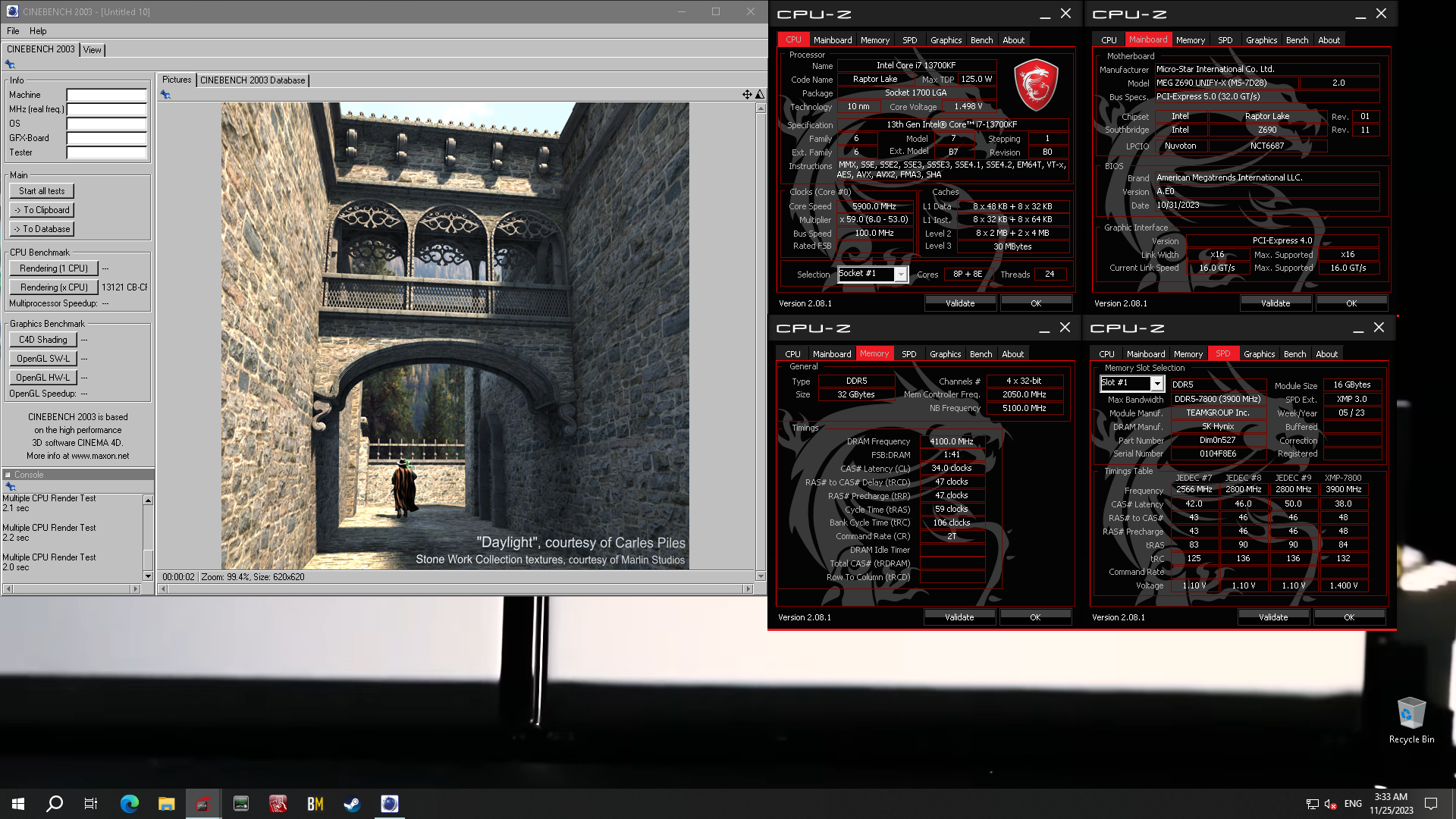Click red ticket-style taskbar icon

coord(278,804)
